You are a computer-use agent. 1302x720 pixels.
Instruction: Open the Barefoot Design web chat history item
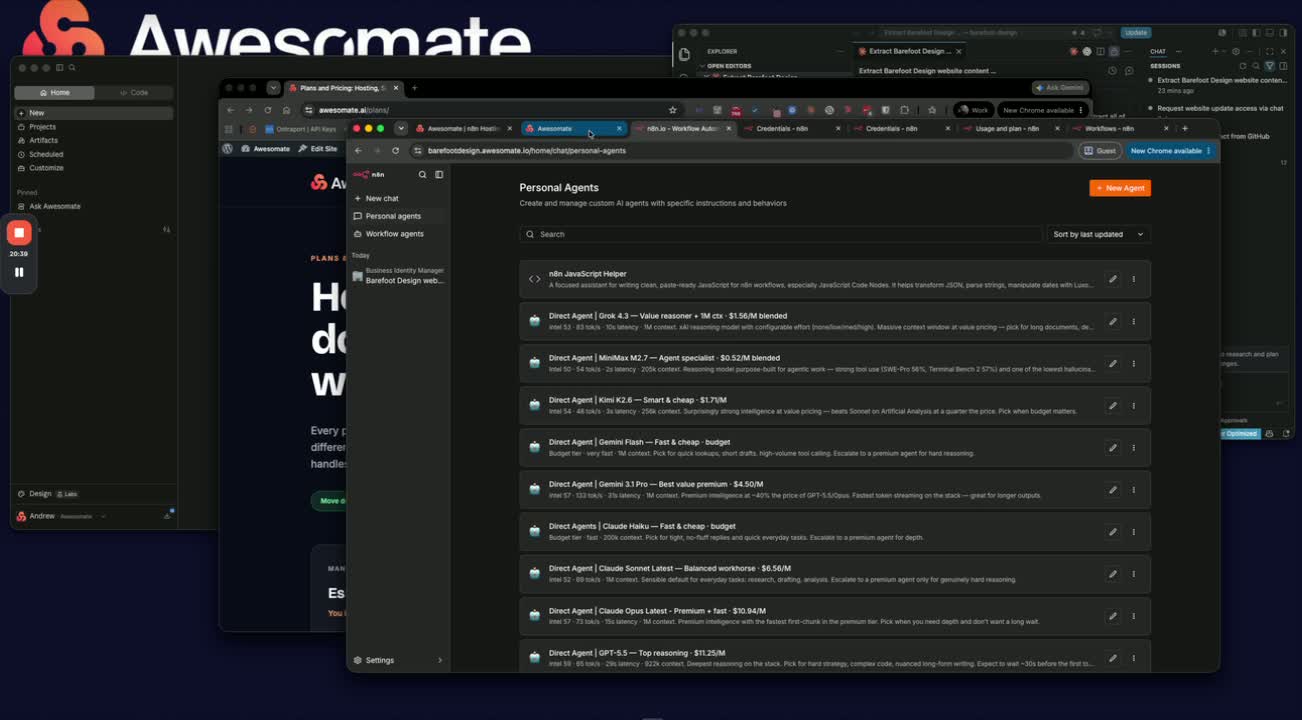point(398,276)
